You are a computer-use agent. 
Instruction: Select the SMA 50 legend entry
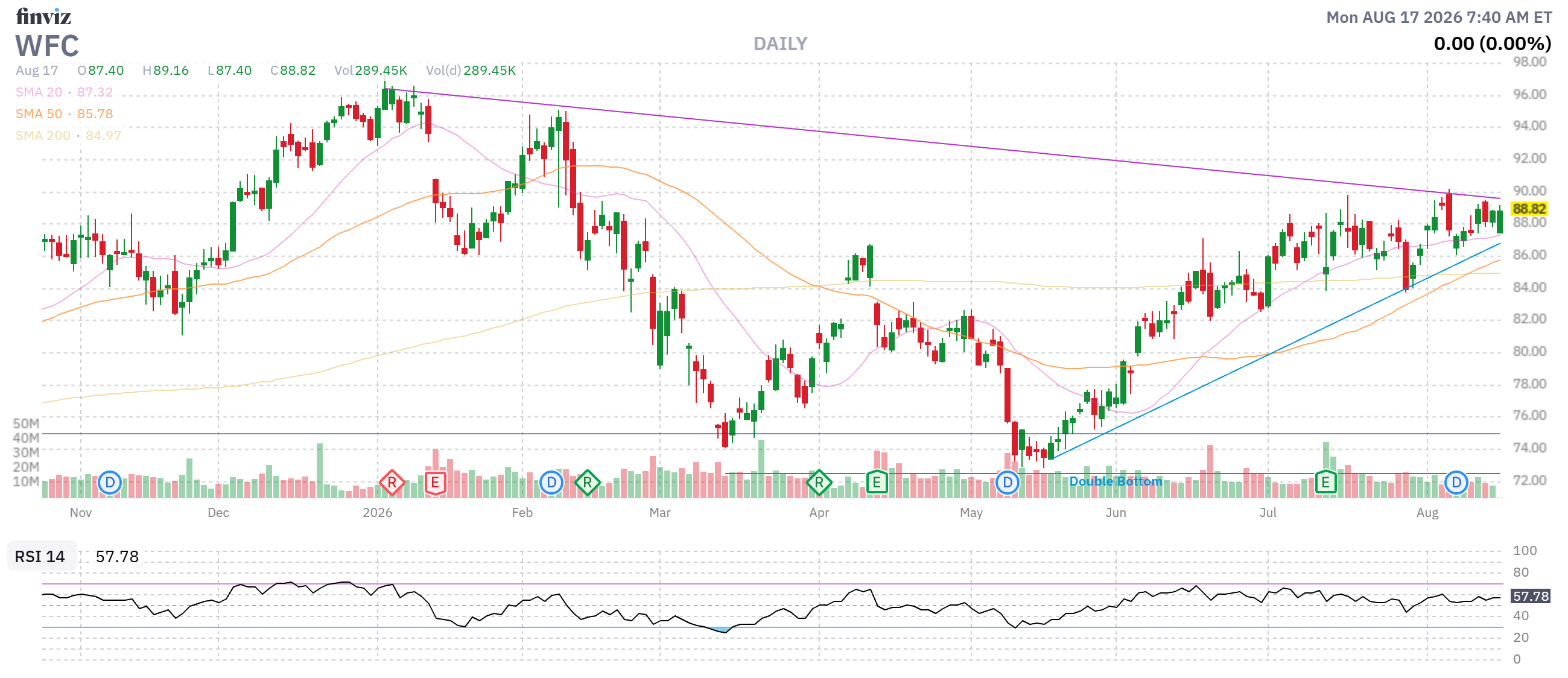64,114
